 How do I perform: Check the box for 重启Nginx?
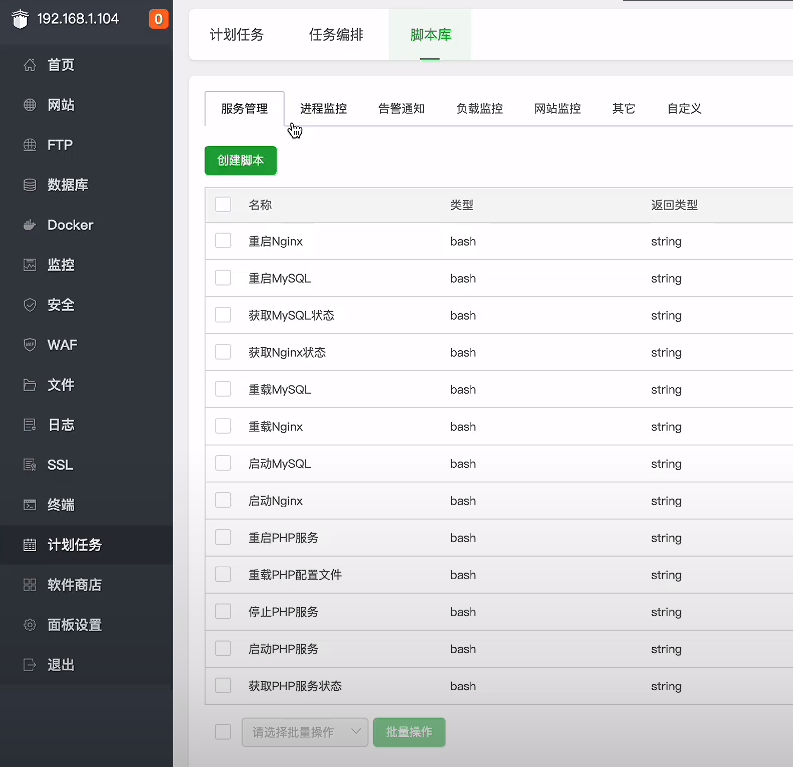click(223, 241)
